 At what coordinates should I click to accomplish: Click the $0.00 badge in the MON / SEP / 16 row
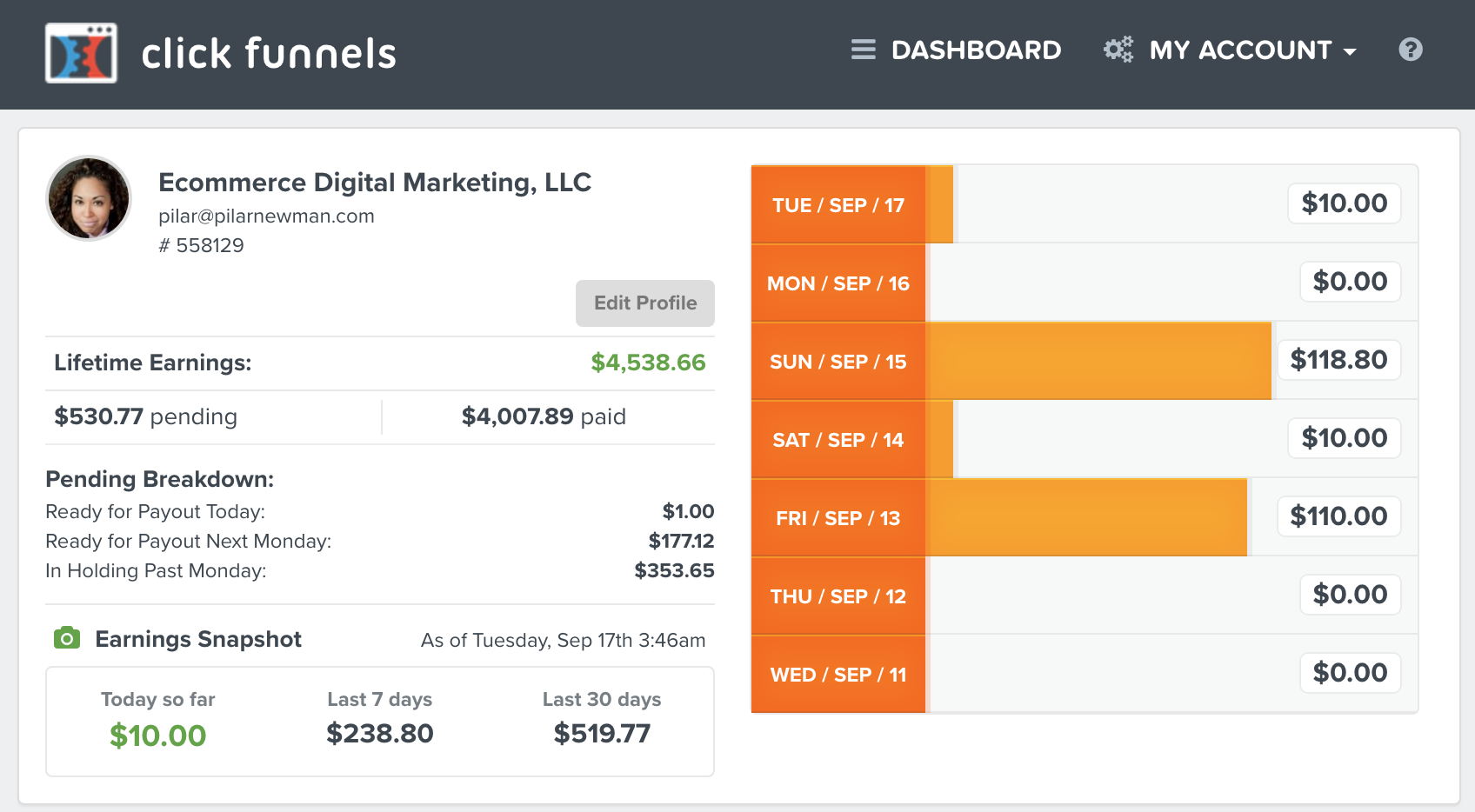(x=1351, y=282)
